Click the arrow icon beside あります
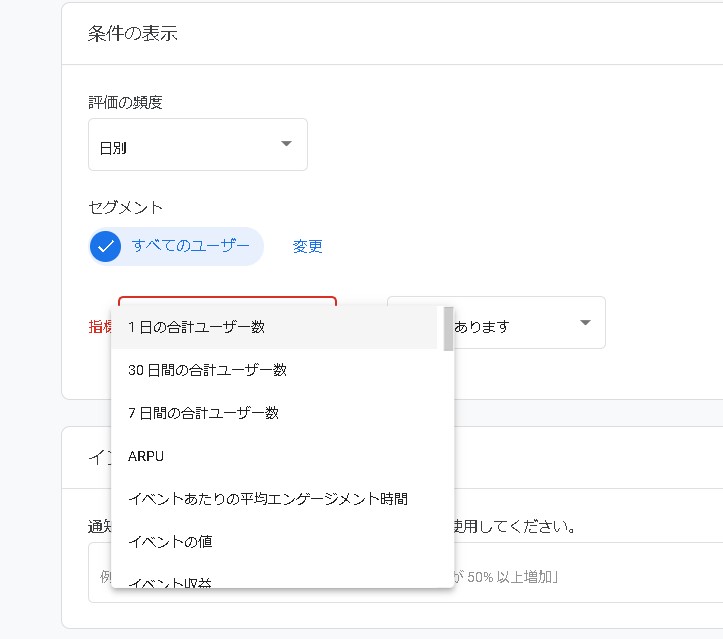This screenshot has width=723, height=639. click(585, 323)
